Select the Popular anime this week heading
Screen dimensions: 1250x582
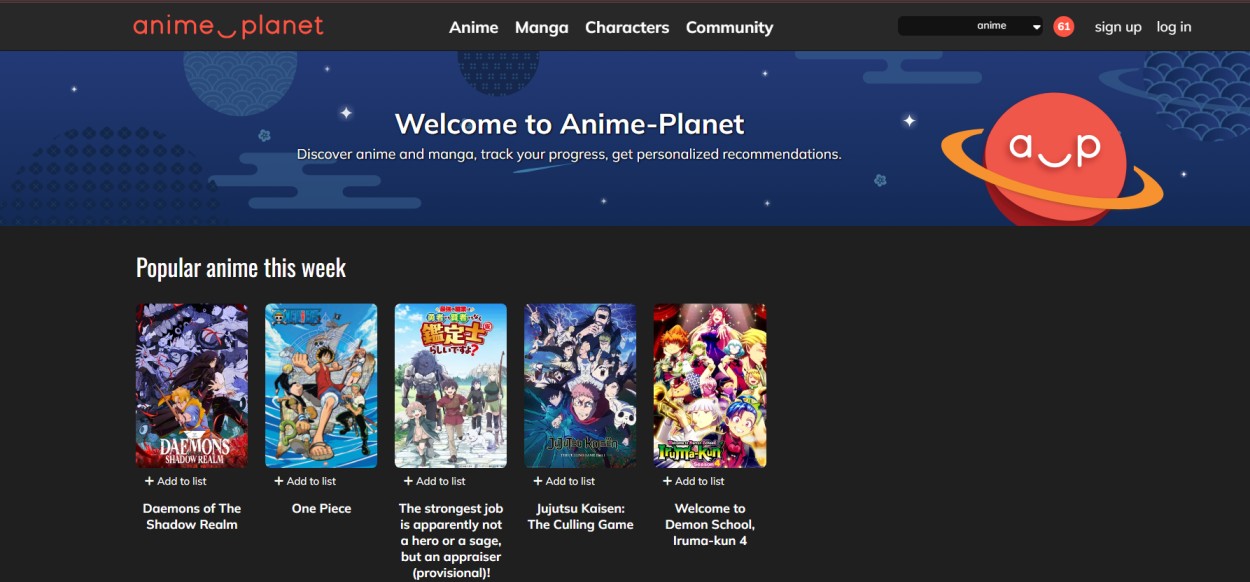tap(241, 268)
